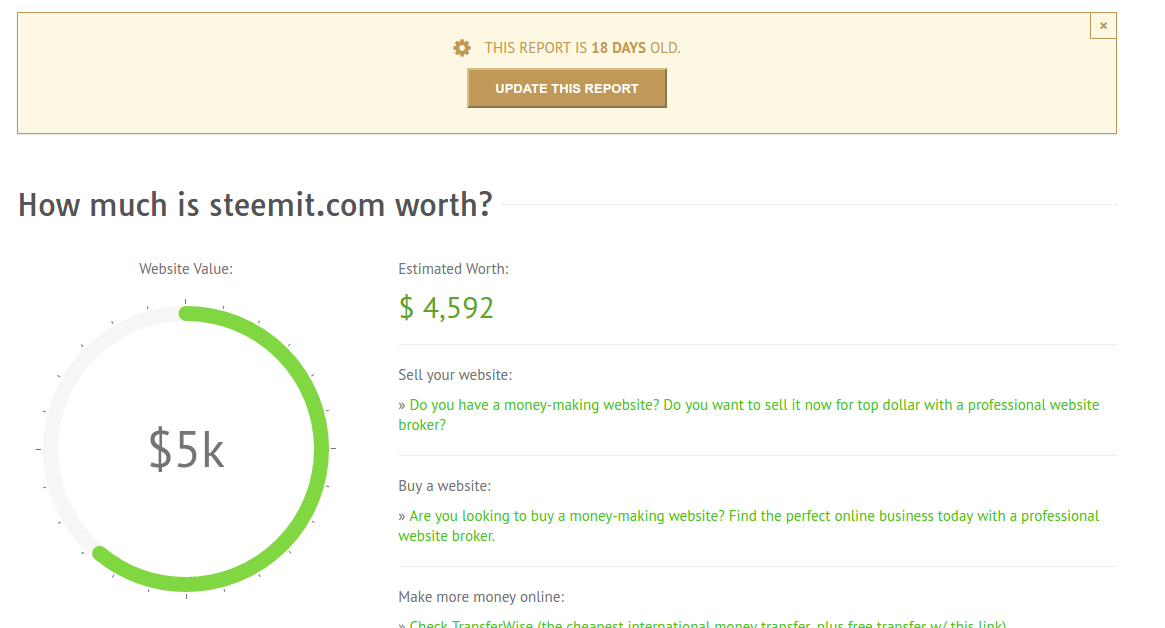This screenshot has width=1165, height=628.
Task: Click the » bullet before the buy website link
Action: point(402,516)
